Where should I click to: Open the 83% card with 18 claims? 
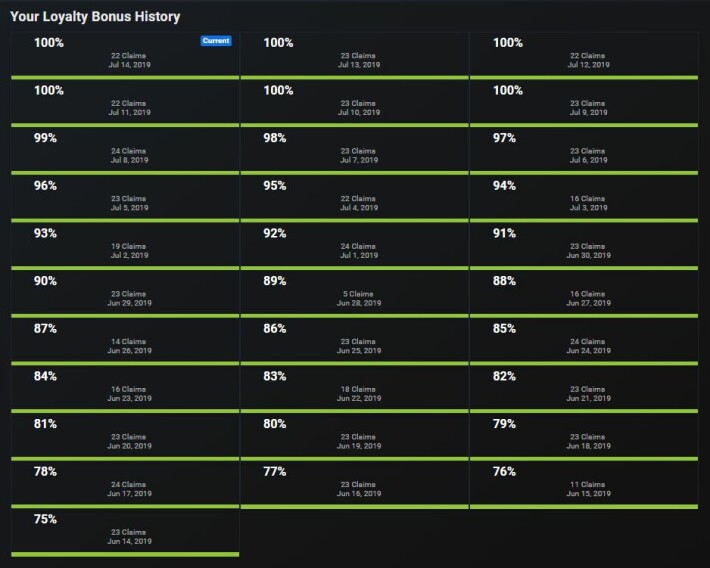click(355, 389)
